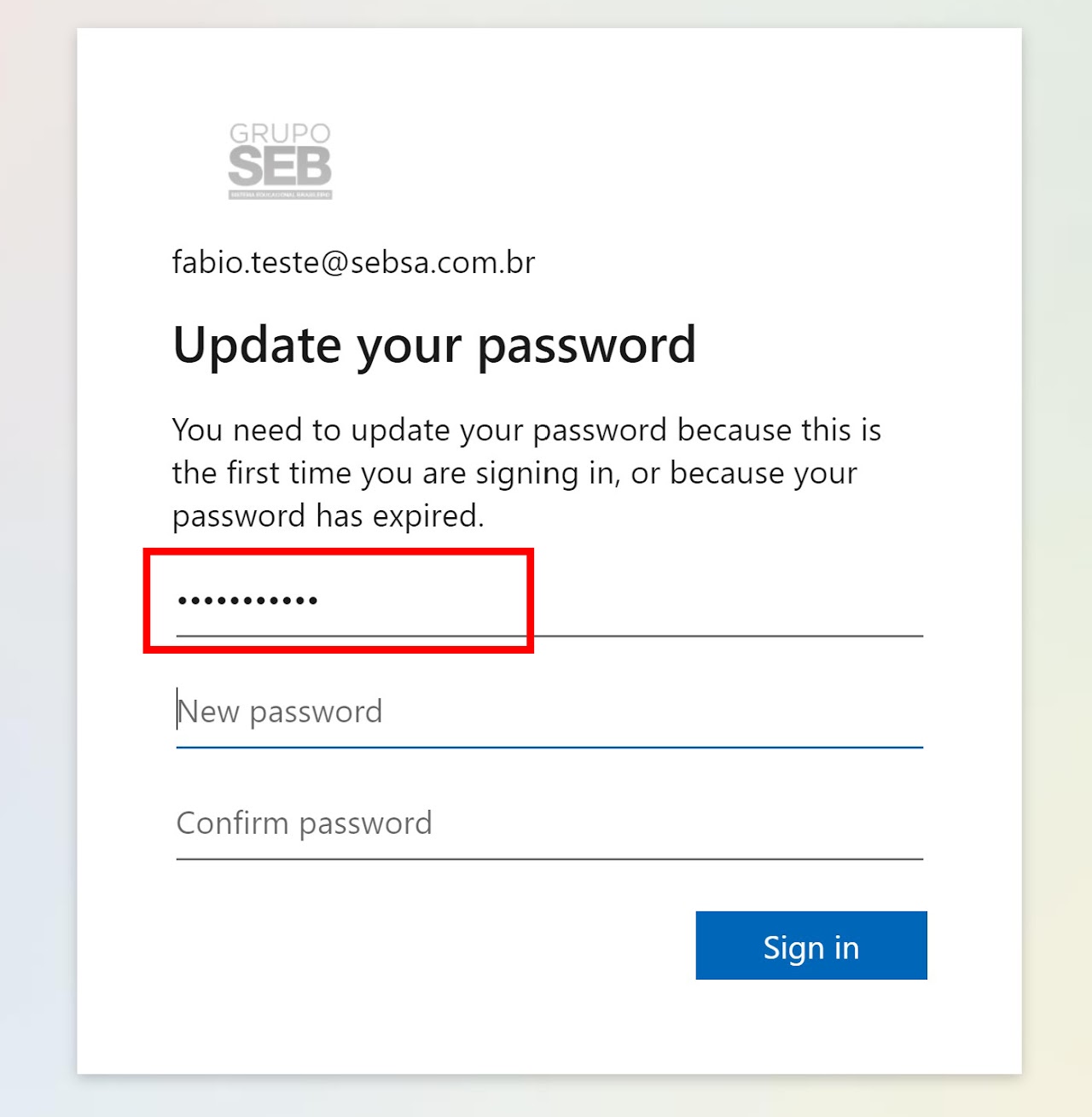Click the fabio.teste@sebsa.com.br email address
Viewport: 1092px width, 1117px height.
tap(353, 263)
